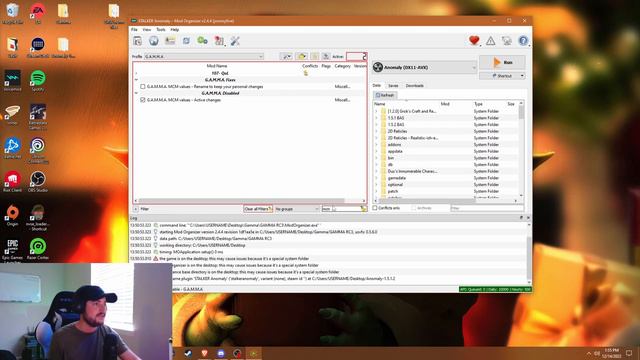This screenshot has height=360, width=640.
Task: Select the Data tab
Action: (x=377, y=86)
